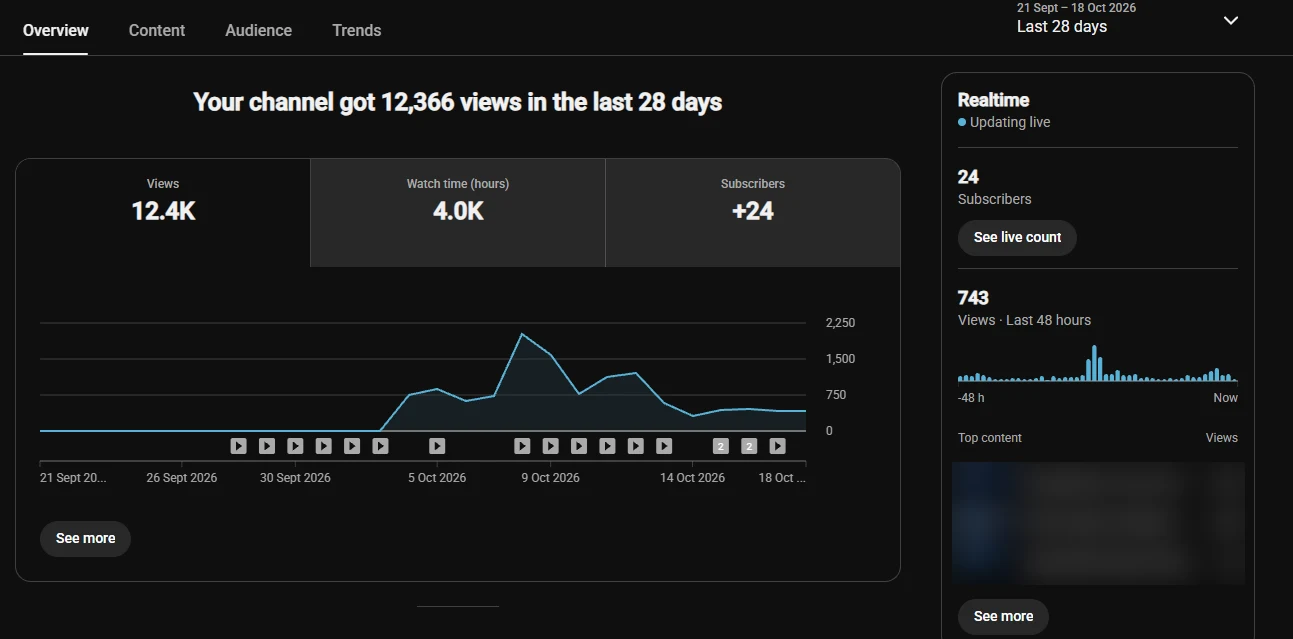Image resolution: width=1293 pixels, height=639 pixels.
Task: Click the 743 realtime views count
Action: pyautogui.click(x=973, y=298)
